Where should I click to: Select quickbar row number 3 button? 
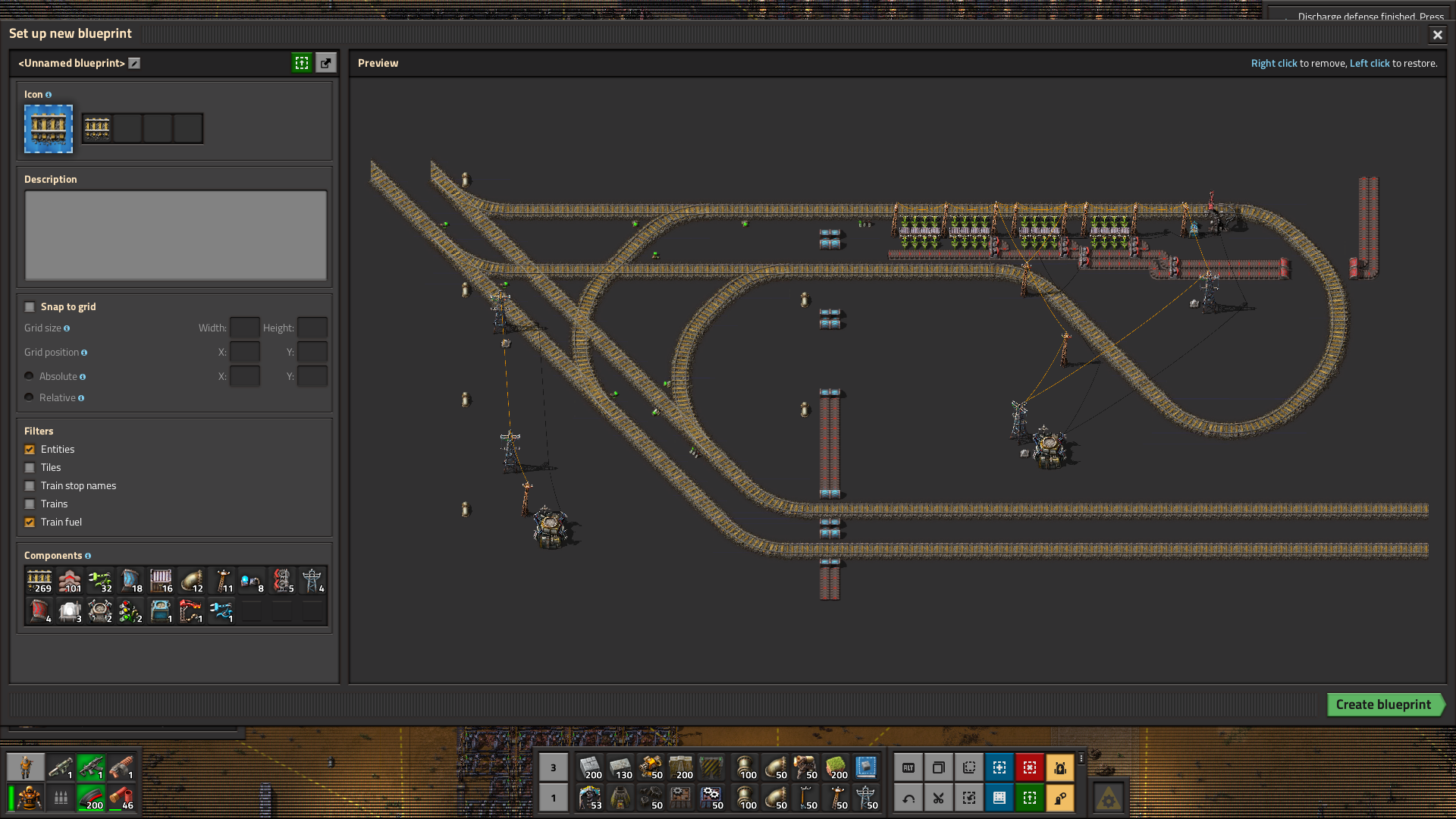coord(554,767)
